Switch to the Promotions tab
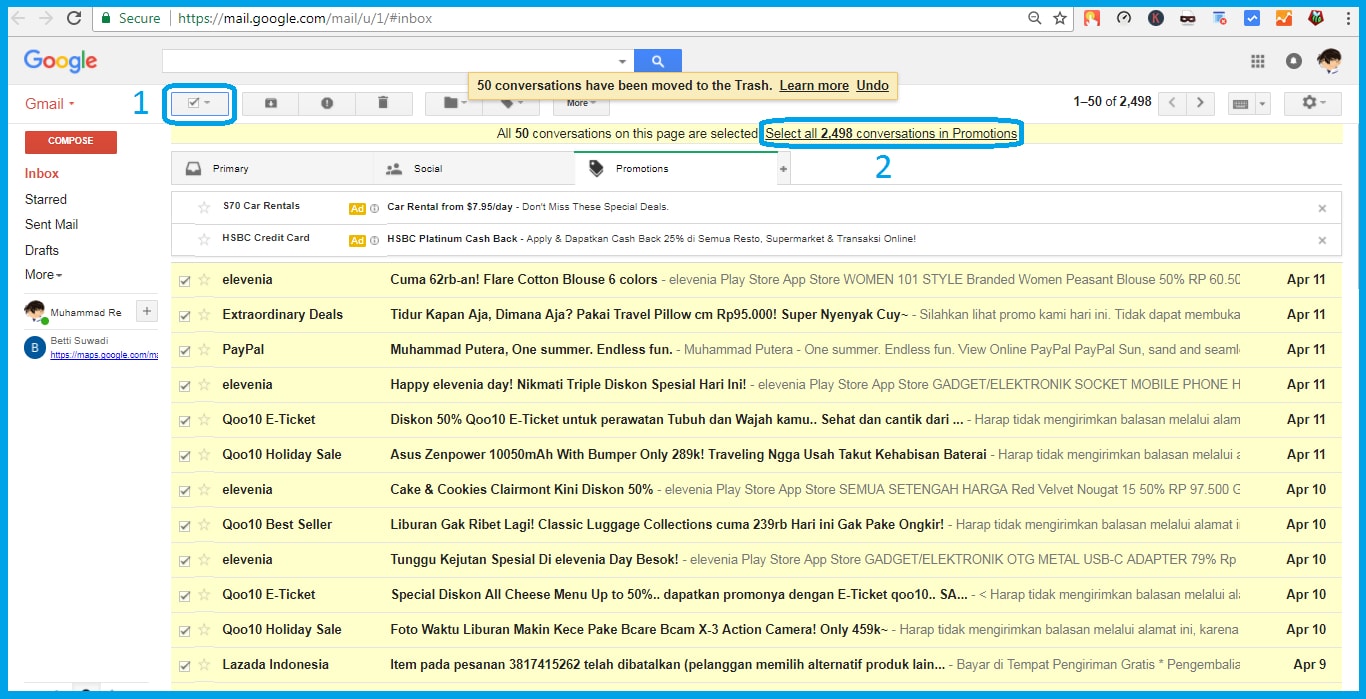 675,169
